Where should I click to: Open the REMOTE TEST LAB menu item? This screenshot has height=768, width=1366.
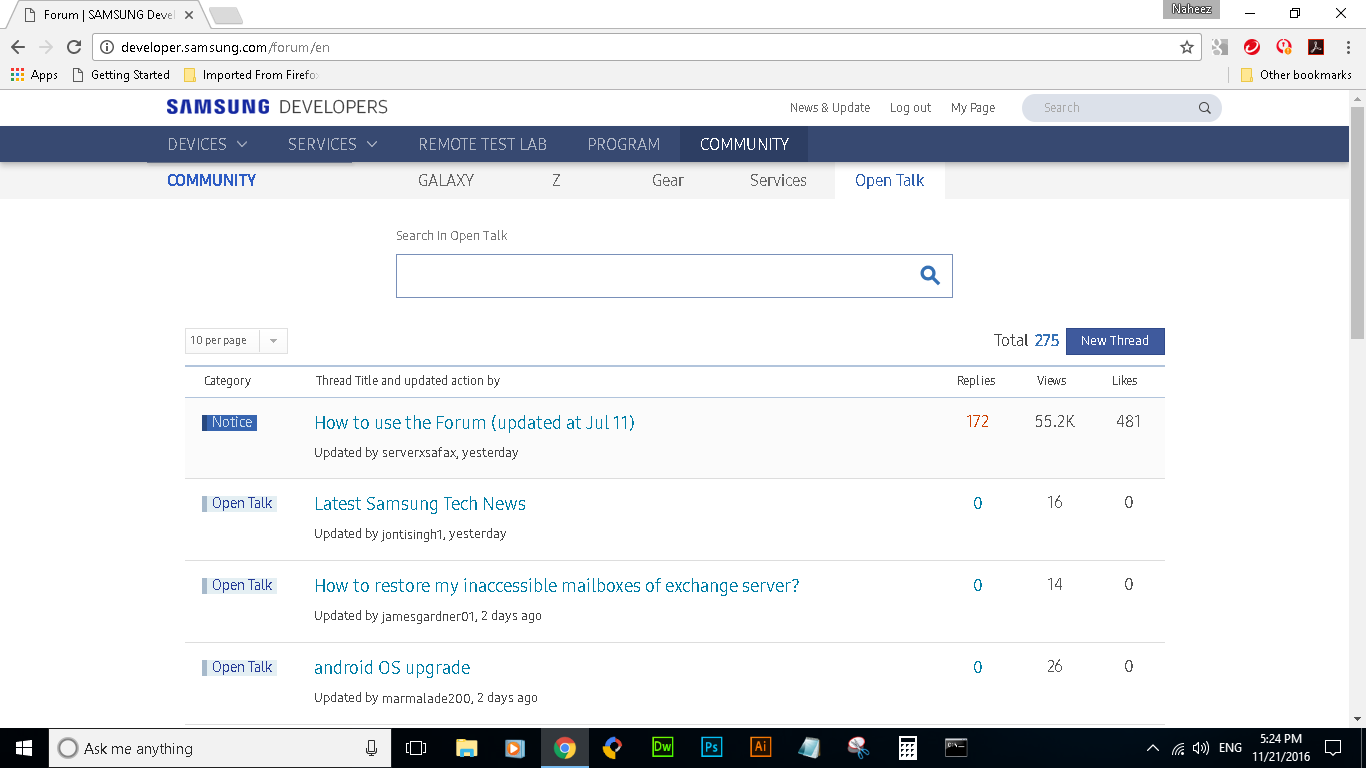(x=482, y=144)
